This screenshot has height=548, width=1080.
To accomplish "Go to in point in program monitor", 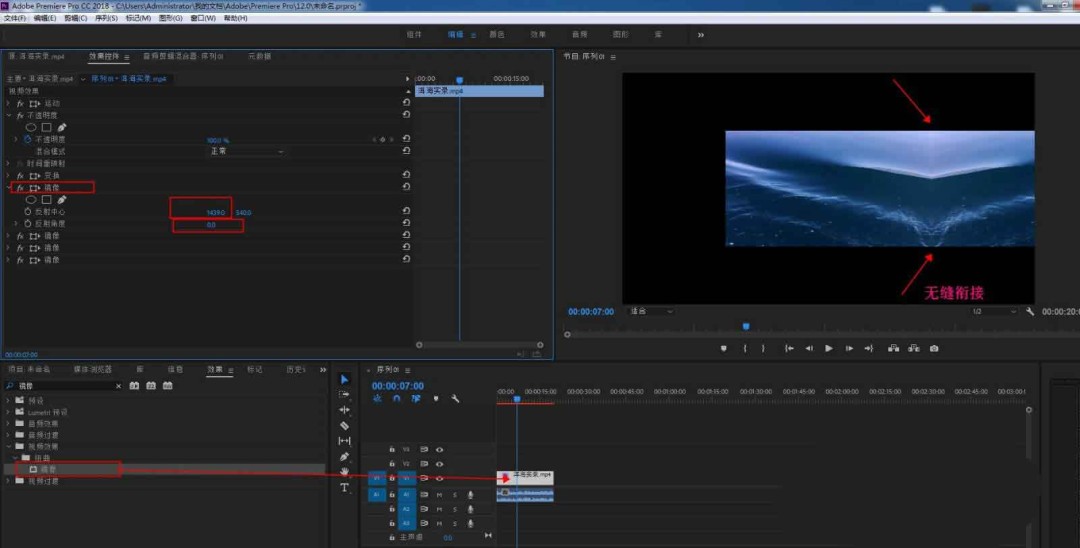I will tap(789, 348).
